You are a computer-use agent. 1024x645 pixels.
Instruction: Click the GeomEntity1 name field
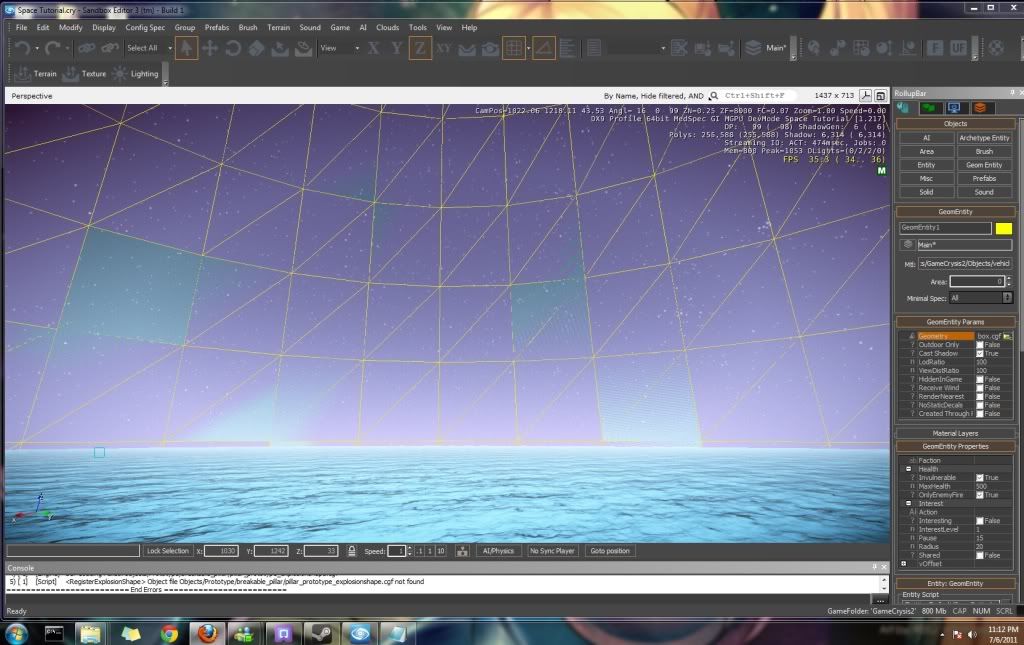(945, 228)
